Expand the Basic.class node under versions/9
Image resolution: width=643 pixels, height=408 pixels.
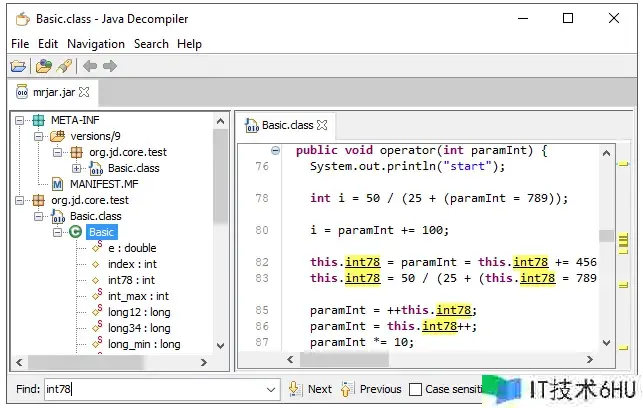(x=77, y=168)
